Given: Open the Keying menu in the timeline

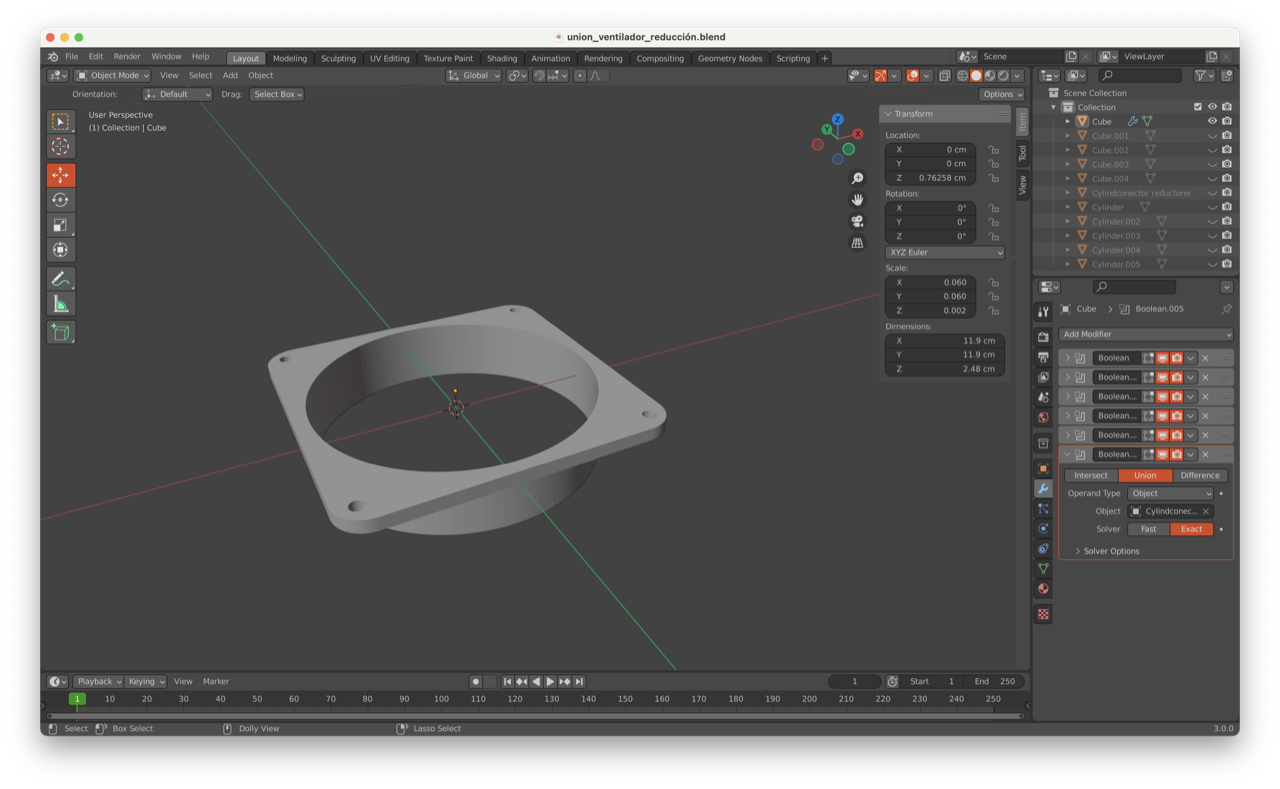Looking at the screenshot, I should point(146,681).
